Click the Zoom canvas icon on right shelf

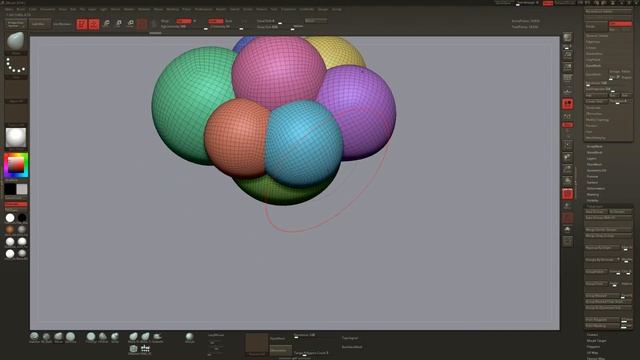coord(567,67)
